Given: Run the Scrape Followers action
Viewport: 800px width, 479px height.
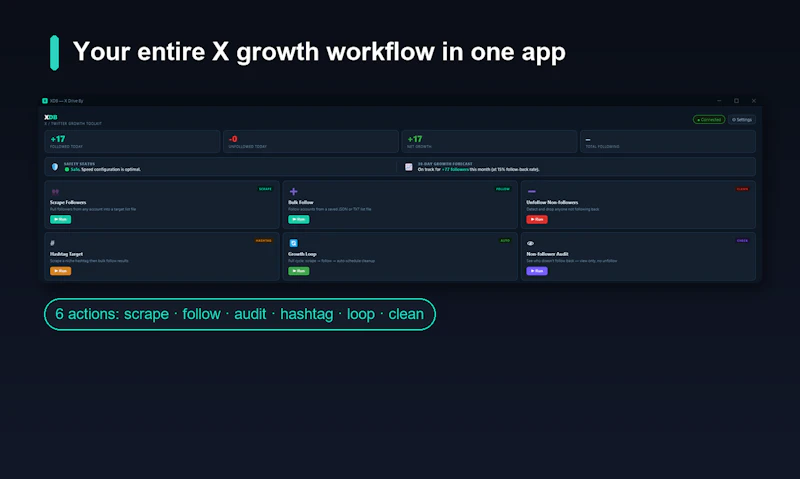Looking at the screenshot, I should point(61,219).
